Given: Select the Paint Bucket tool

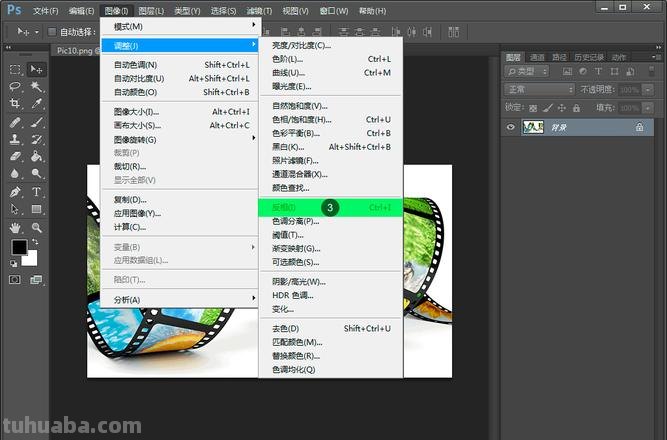Looking at the screenshot, I should (37, 157).
